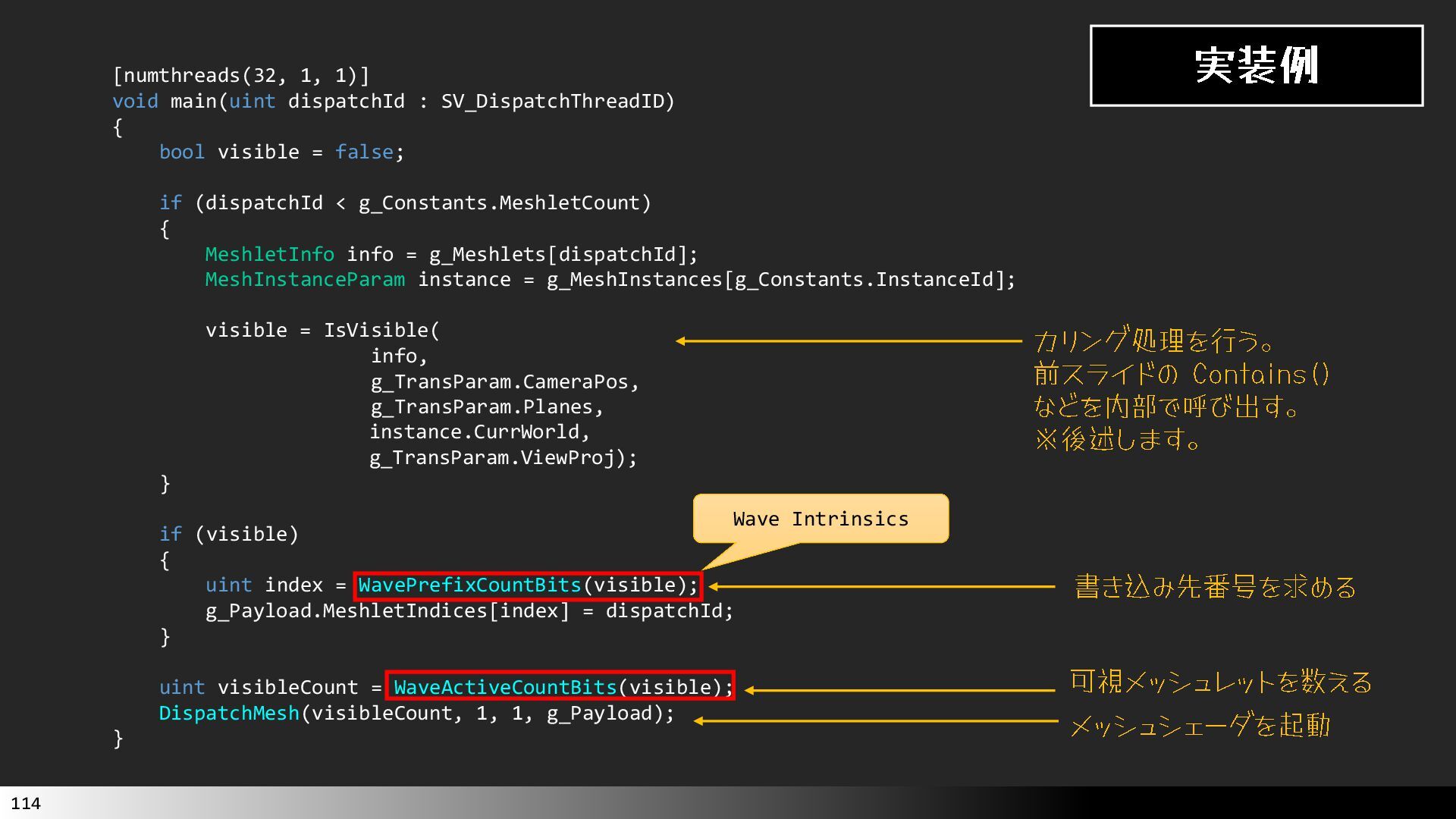This screenshot has width=1456, height=819.
Task: Click the DispatchMesh(visibleCount, 1, 1, g_Payload) line
Action: tap(416, 714)
